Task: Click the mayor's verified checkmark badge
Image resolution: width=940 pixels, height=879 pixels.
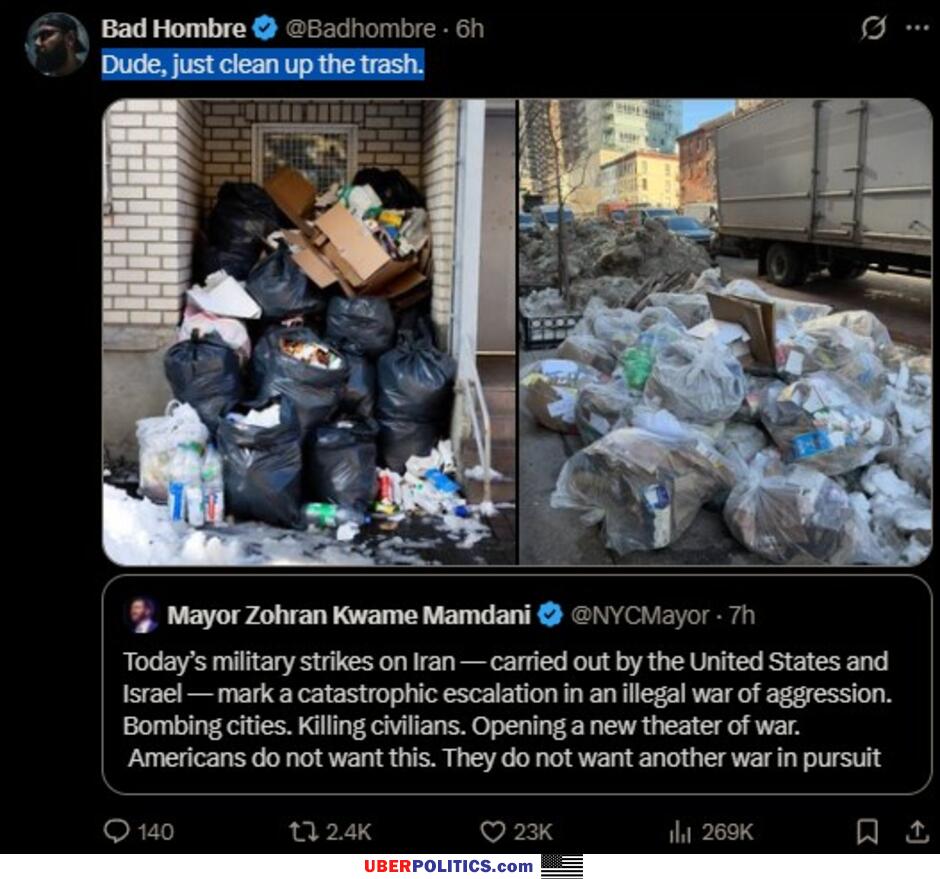Action: [550, 615]
